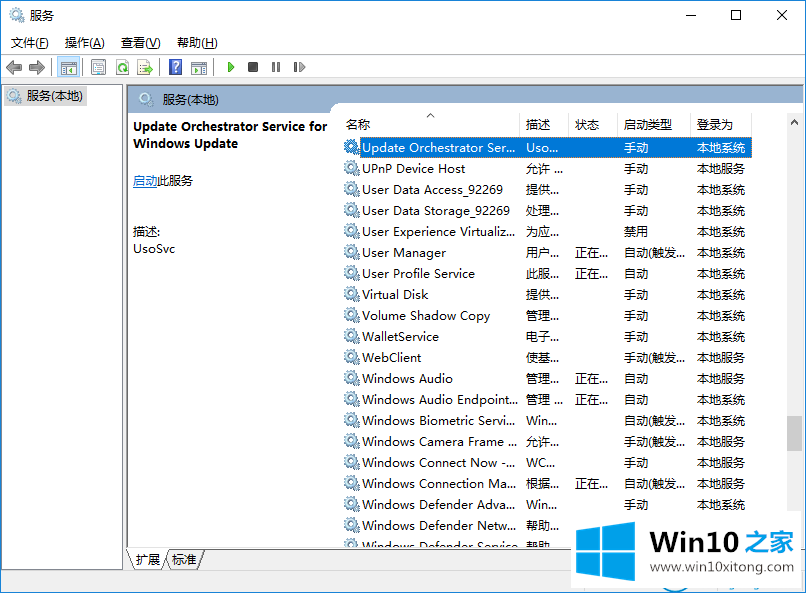The width and height of the screenshot is (806, 593).
Task: Click the gear icon beside WebClient
Action: tap(352, 357)
